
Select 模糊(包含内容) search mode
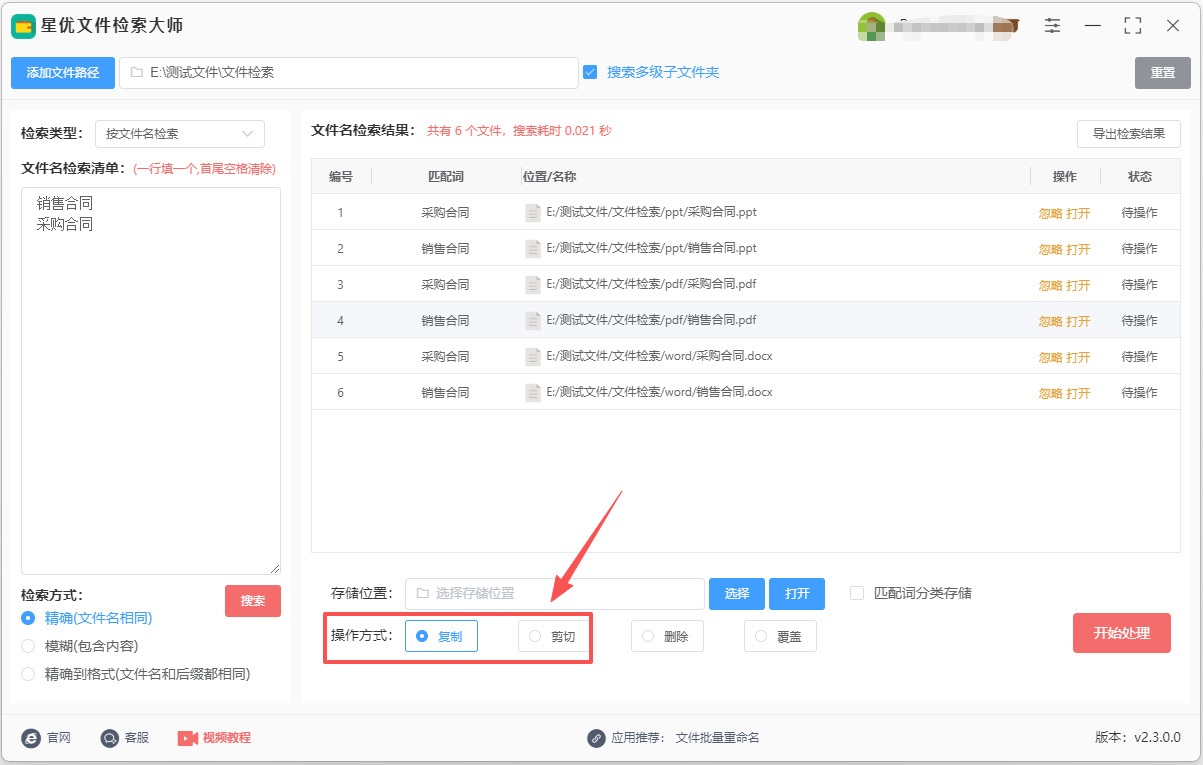[x=28, y=646]
